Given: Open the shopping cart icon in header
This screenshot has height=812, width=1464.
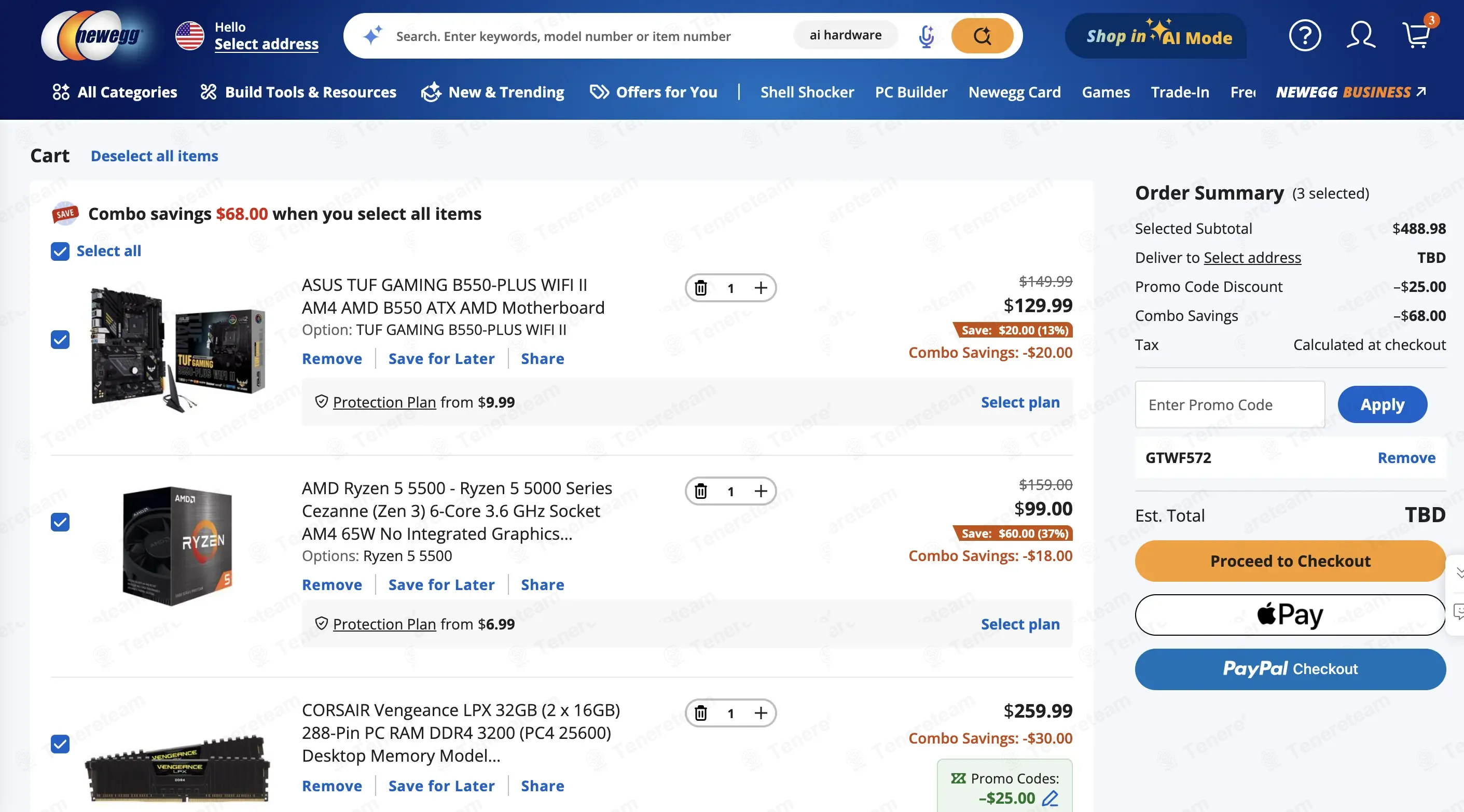Looking at the screenshot, I should pyautogui.click(x=1417, y=35).
